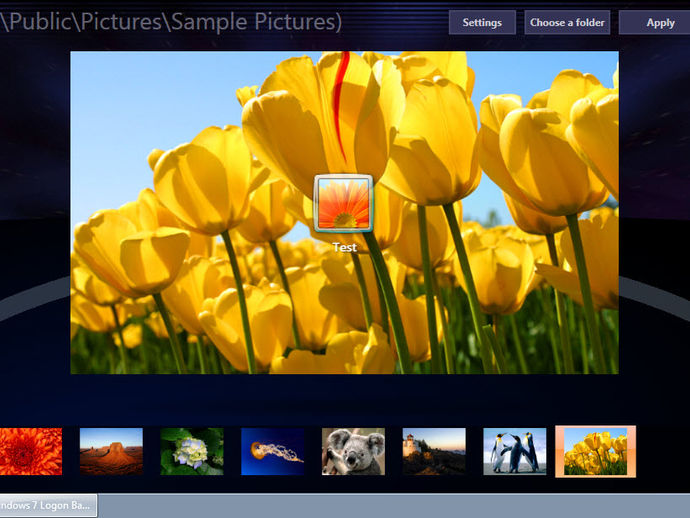
Task: Select the koala thumbnail
Action: point(353,452)
